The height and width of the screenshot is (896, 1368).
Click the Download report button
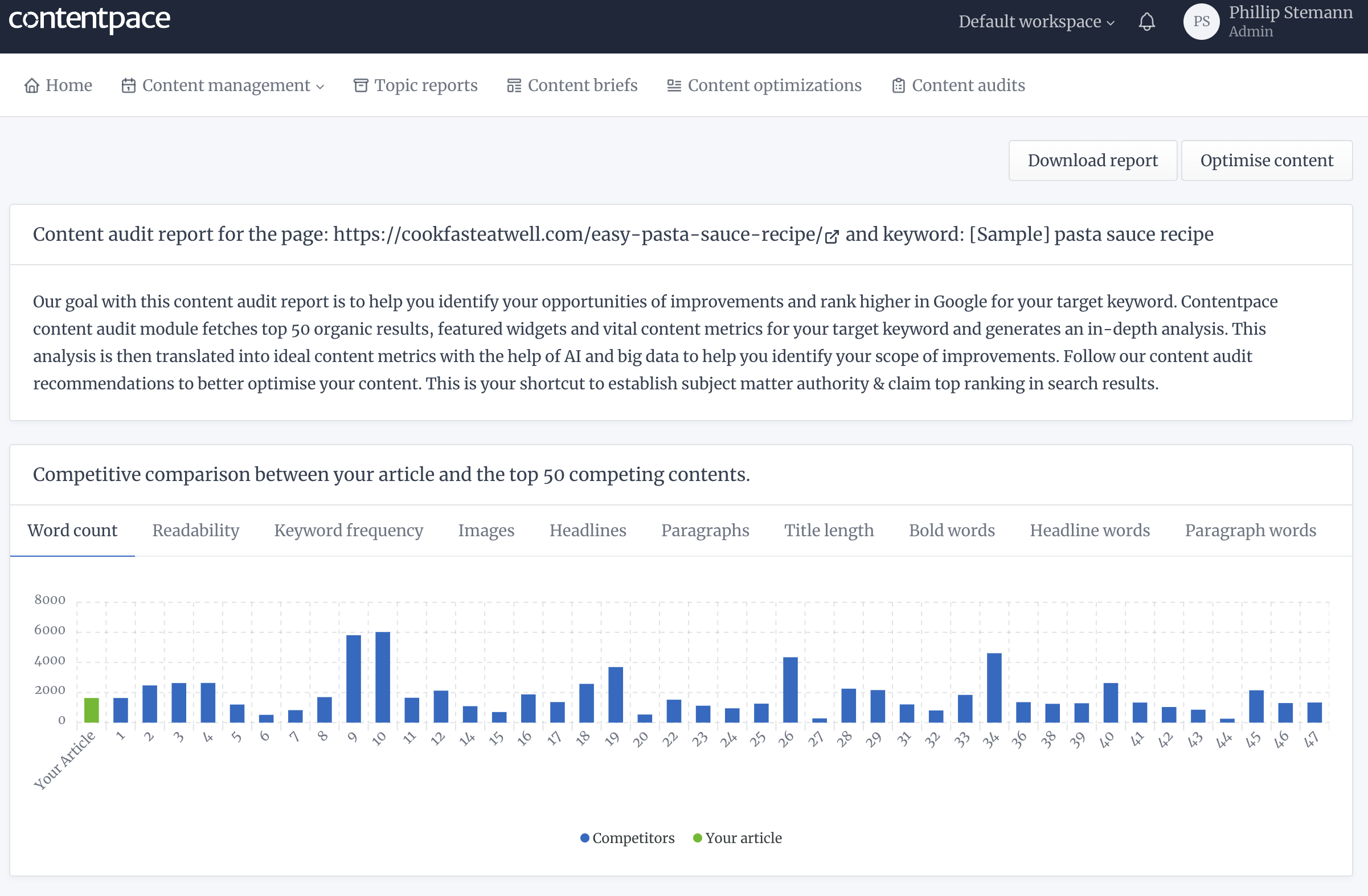pos(1093,159)
